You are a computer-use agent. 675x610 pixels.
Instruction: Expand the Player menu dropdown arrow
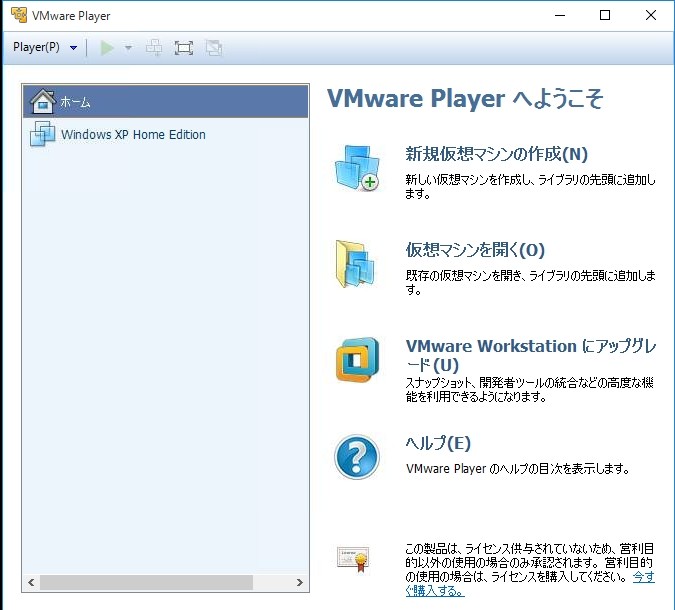[74, 48]
